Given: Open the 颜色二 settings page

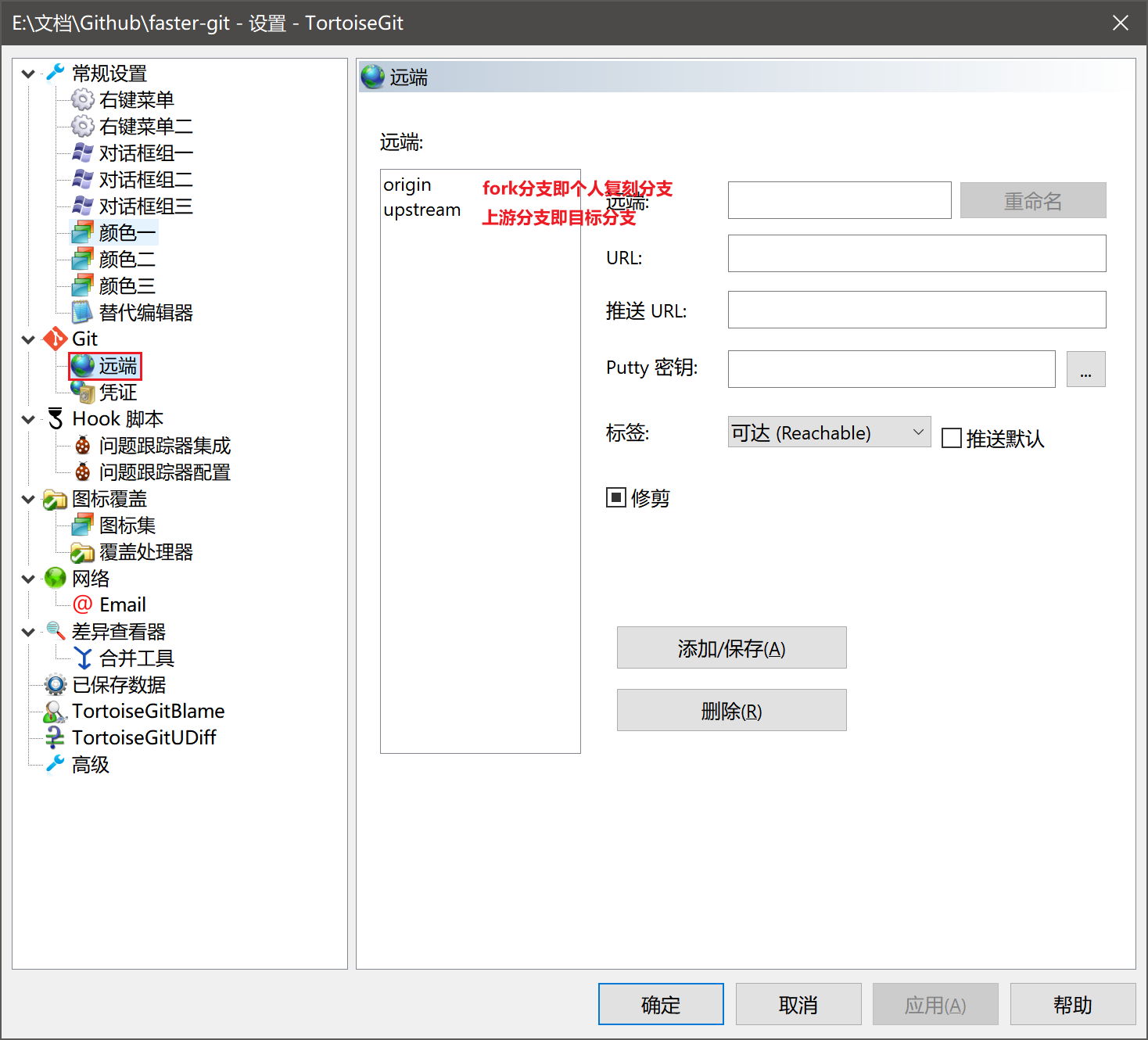Looking at the screenshot, I should [127, 260].
